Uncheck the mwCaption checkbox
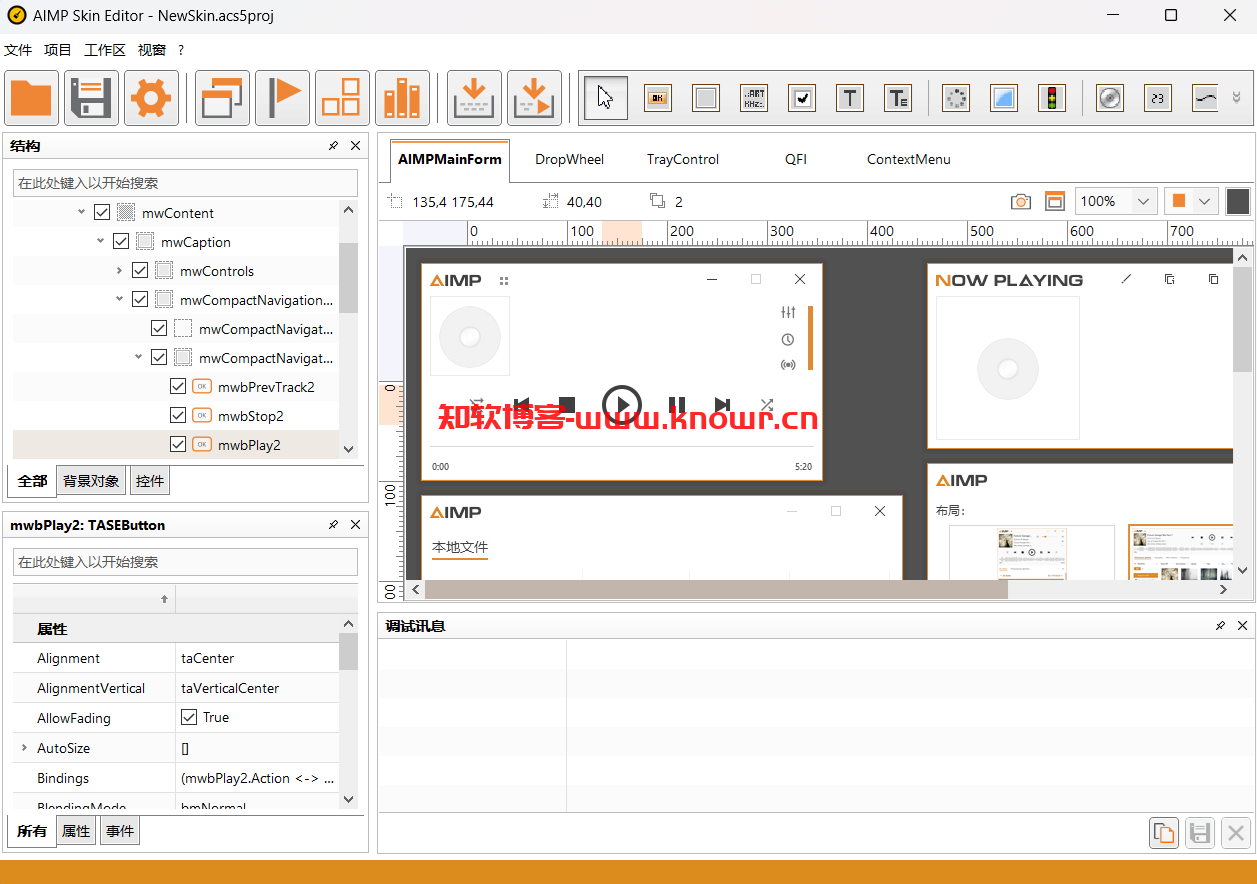1257x884 pixels. click(x=121, y=242)
